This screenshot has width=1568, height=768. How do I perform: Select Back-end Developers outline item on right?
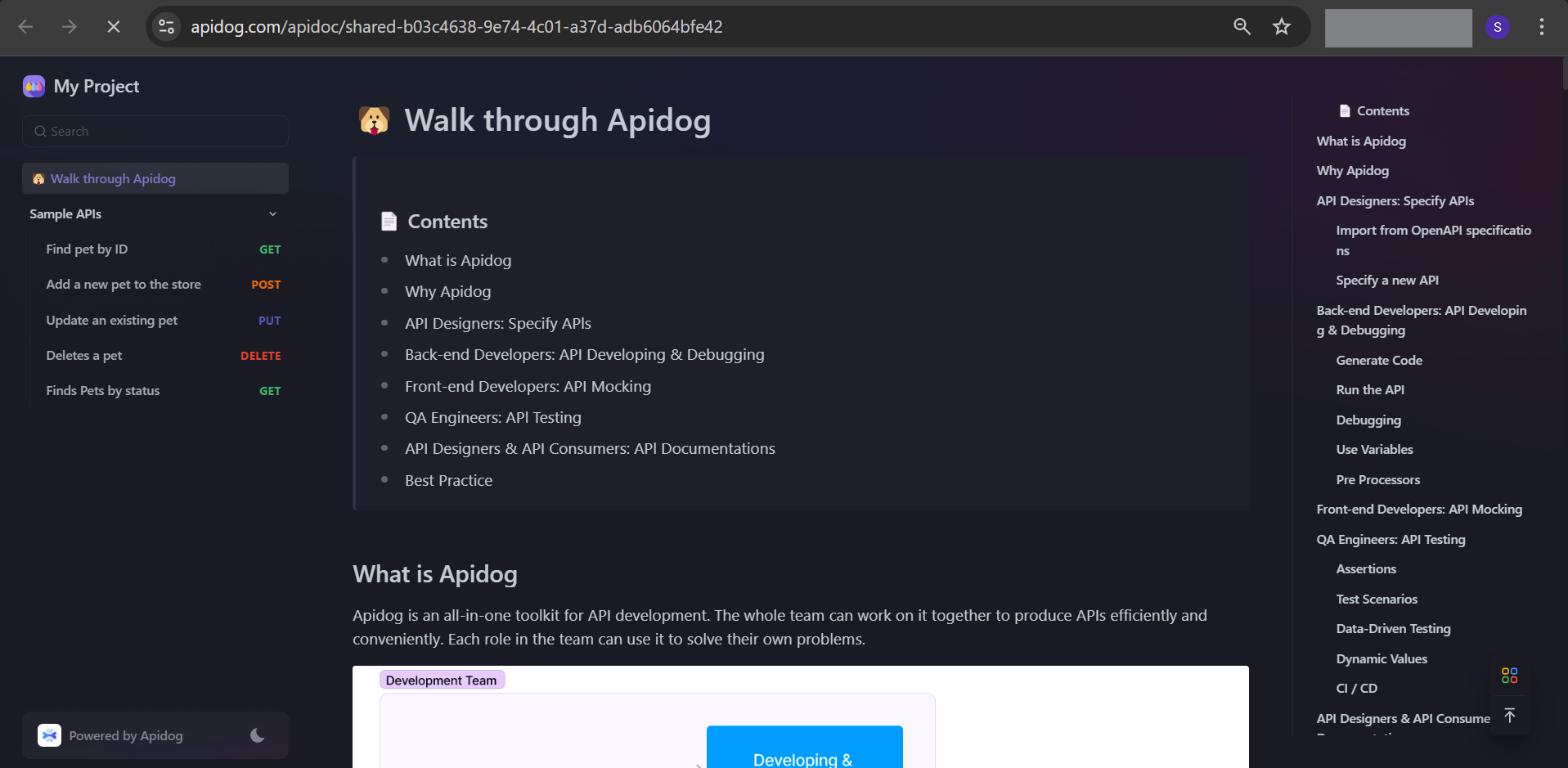pyautogui.click(x=1422, y=320)
